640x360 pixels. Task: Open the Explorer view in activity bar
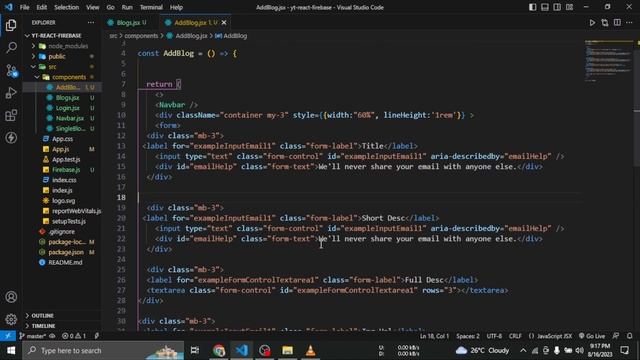[11, 25]
